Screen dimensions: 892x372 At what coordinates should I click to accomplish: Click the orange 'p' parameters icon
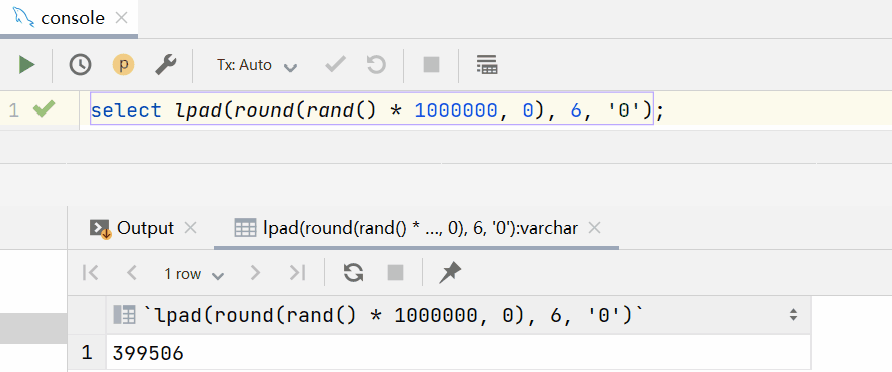pos(123,65)
